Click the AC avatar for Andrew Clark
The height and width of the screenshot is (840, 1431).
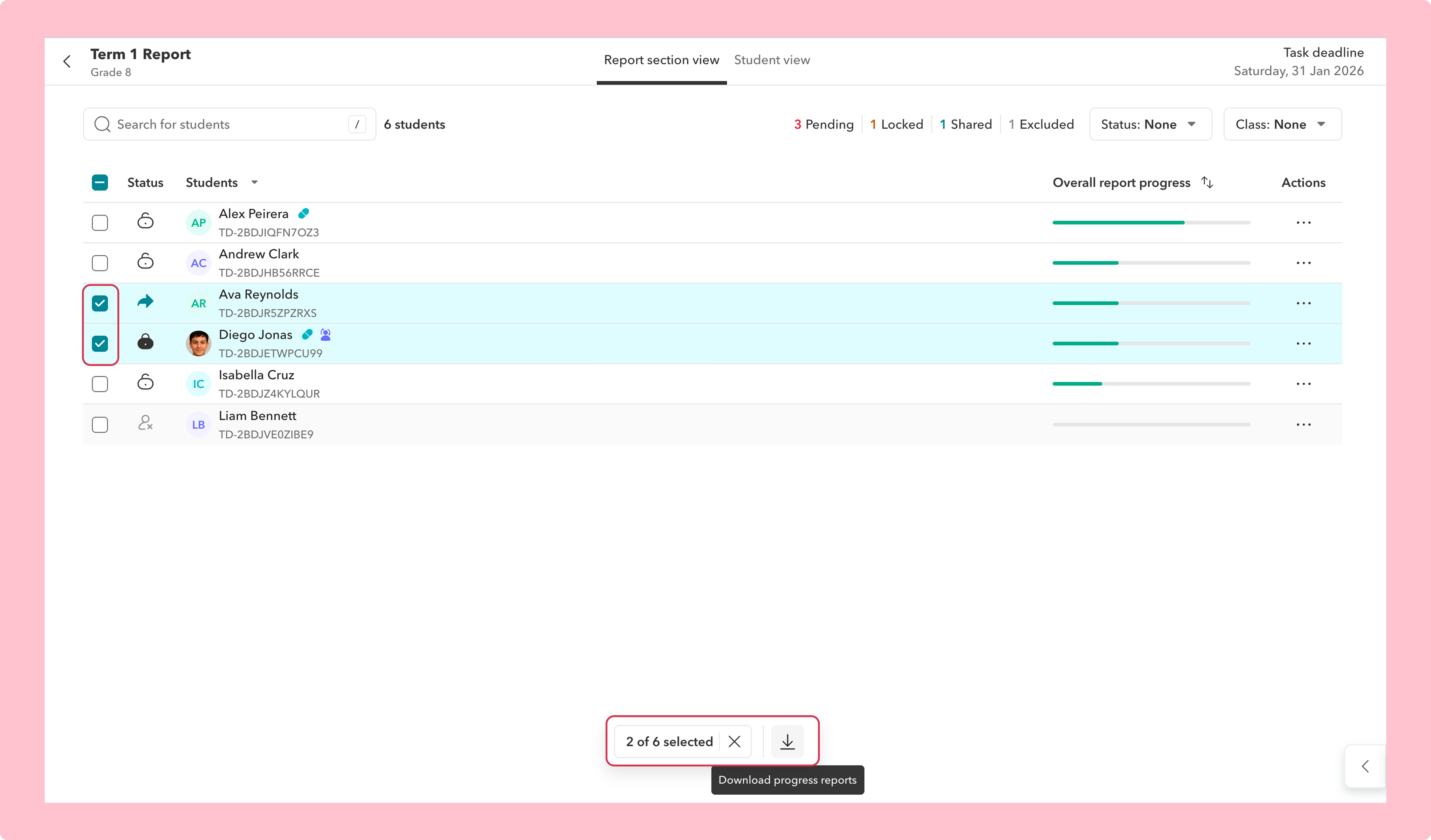tap(198, 263)
